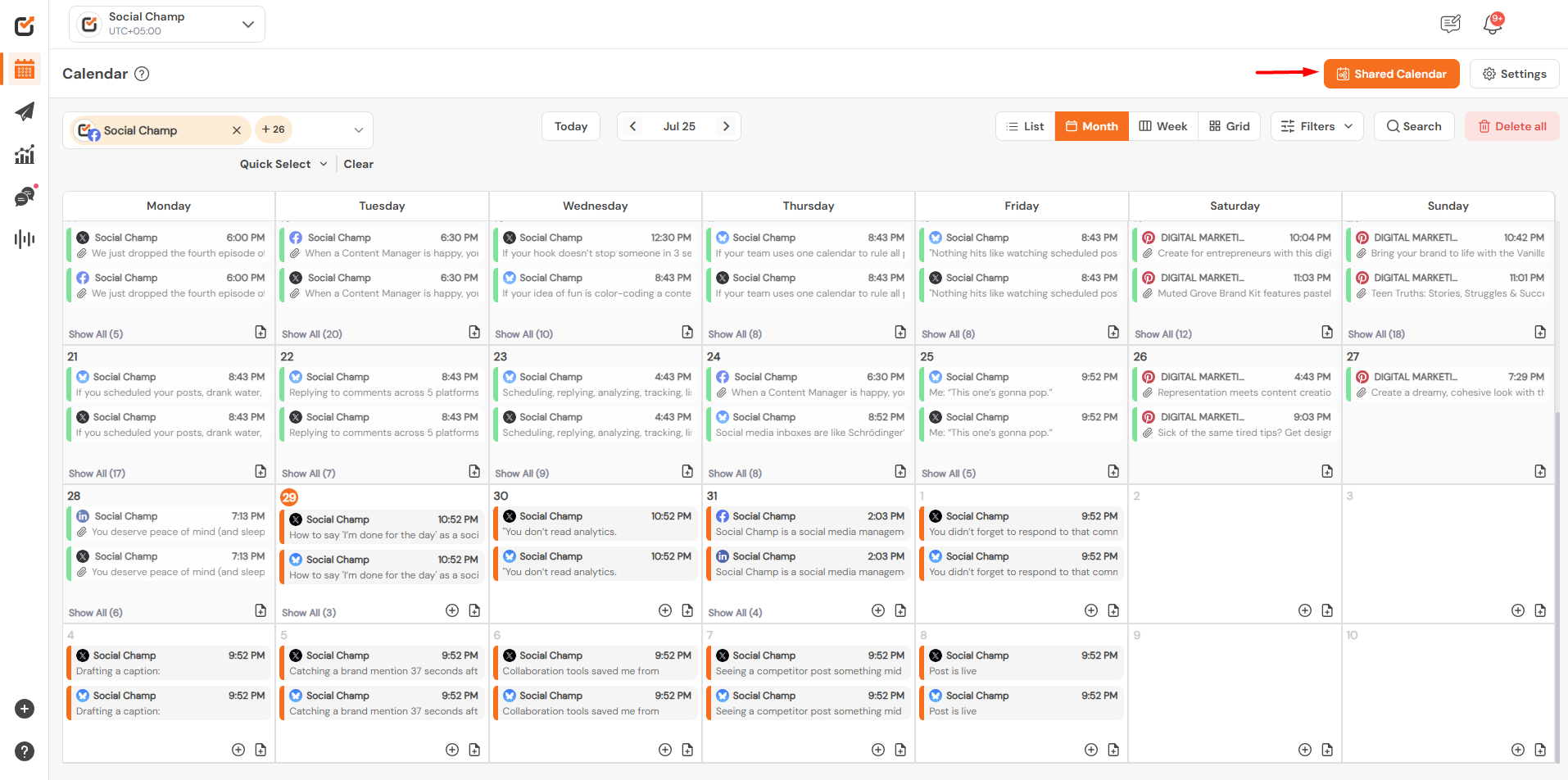Open calendar Settings

(x=1515, y=74)
